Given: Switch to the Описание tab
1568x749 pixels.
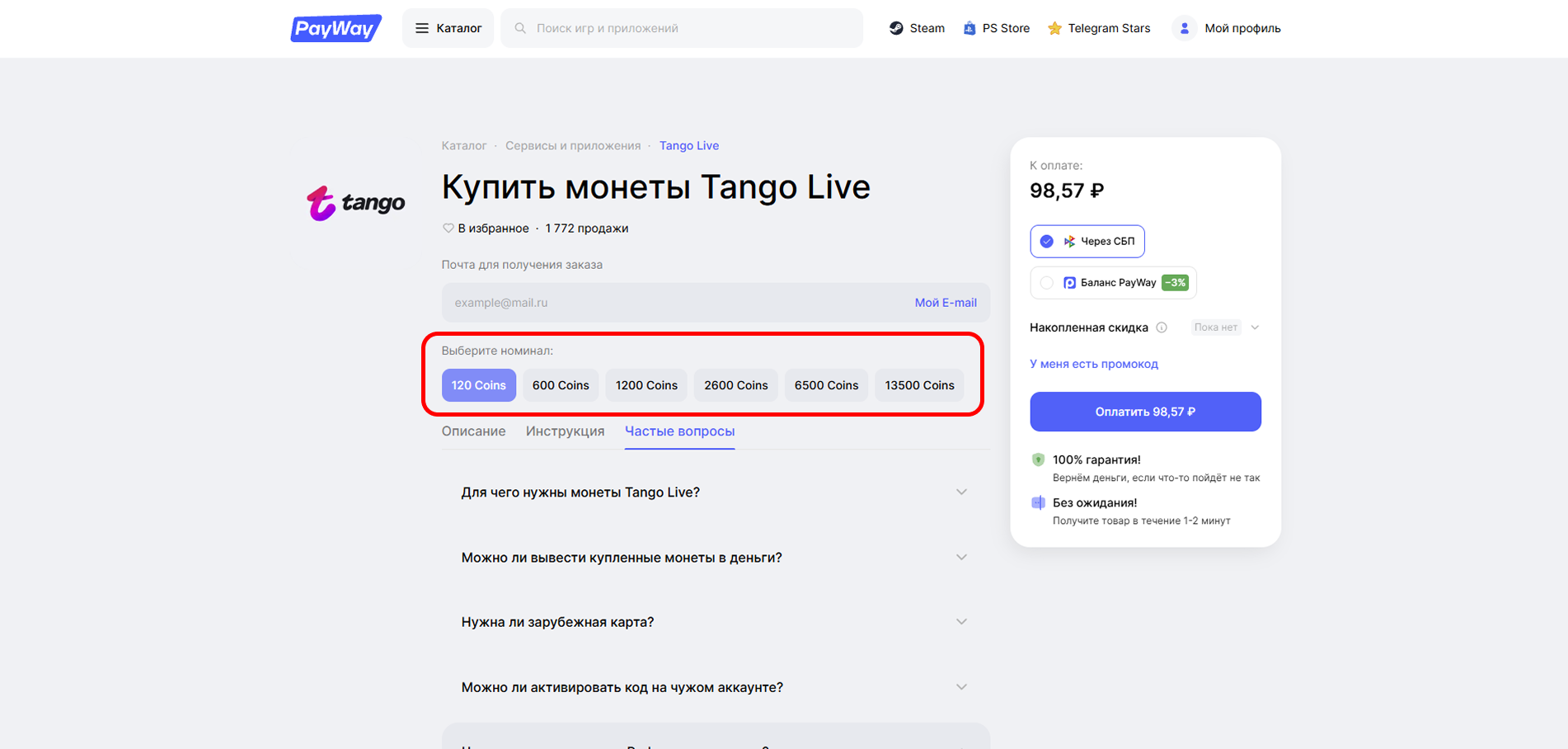Looking at the screenshot, I should click(x=473, y=431).
